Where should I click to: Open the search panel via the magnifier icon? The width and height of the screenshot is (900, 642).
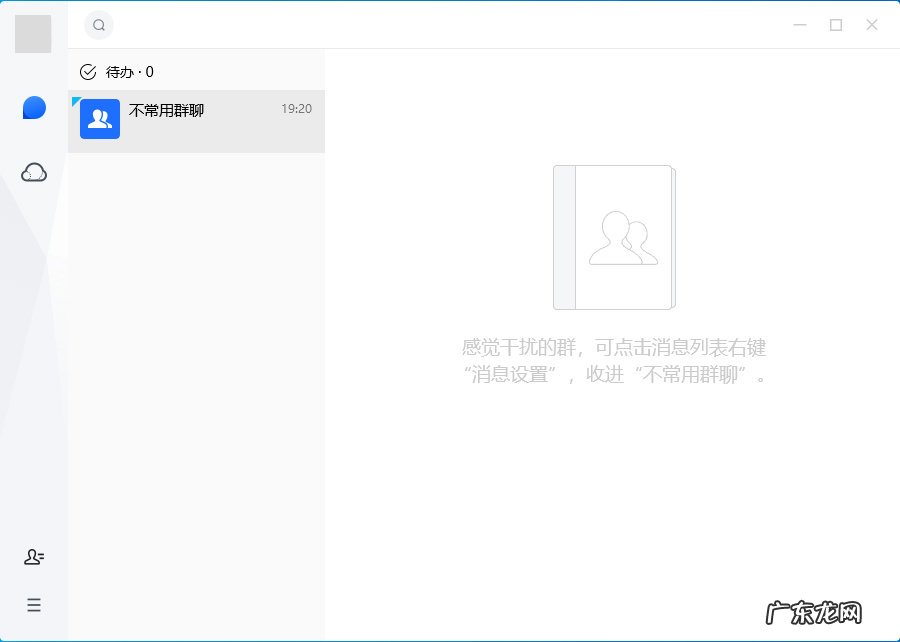[98, 25]
